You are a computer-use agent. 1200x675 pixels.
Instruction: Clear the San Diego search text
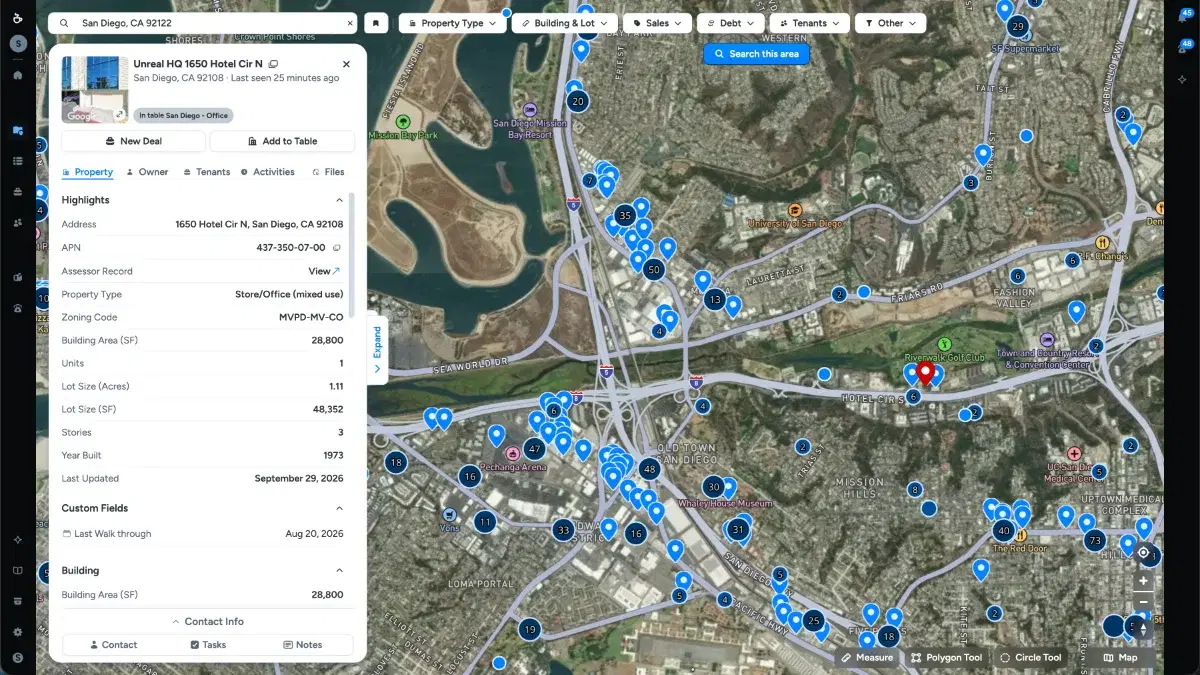coord(350,23)
